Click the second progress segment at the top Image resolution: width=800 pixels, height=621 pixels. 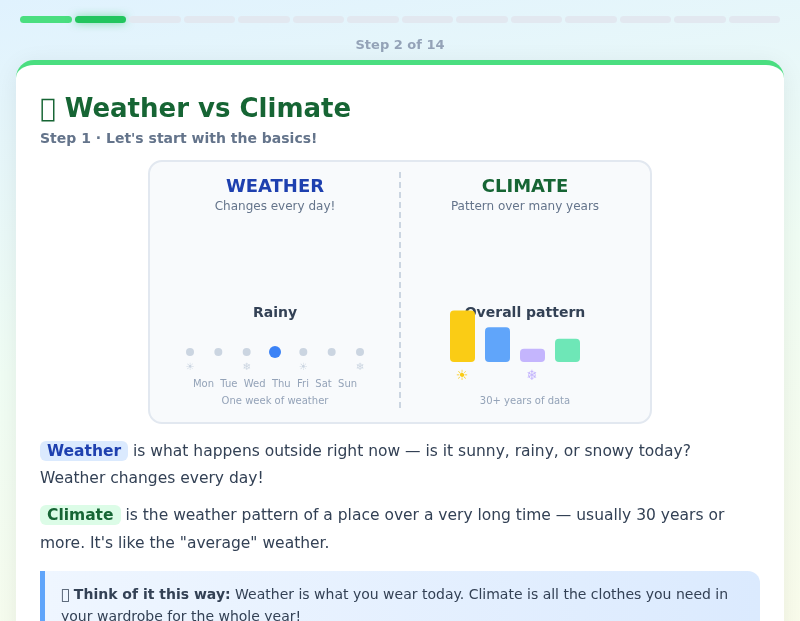100,19
